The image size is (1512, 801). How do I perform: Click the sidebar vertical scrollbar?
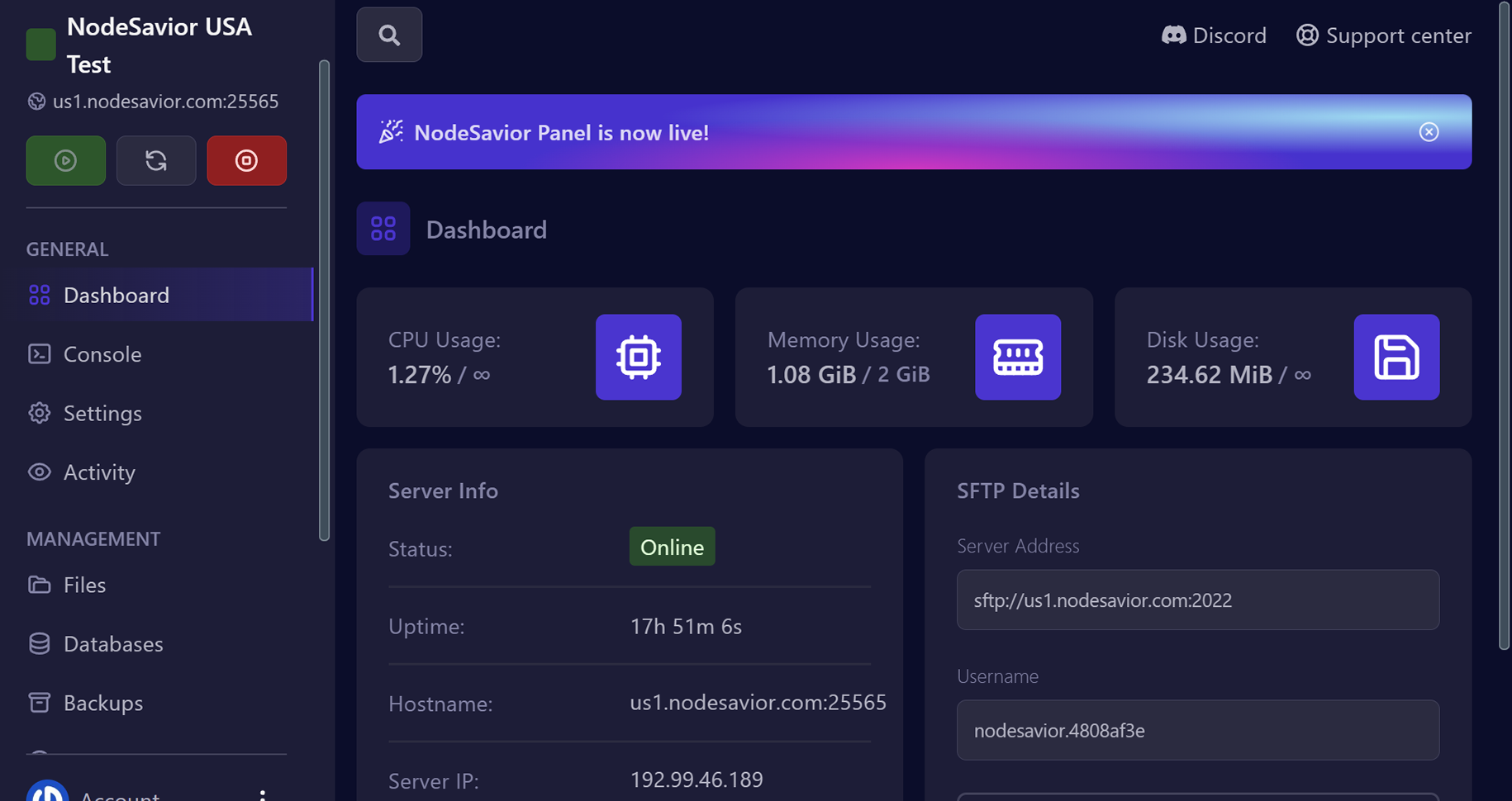click(x=324, y=301)
